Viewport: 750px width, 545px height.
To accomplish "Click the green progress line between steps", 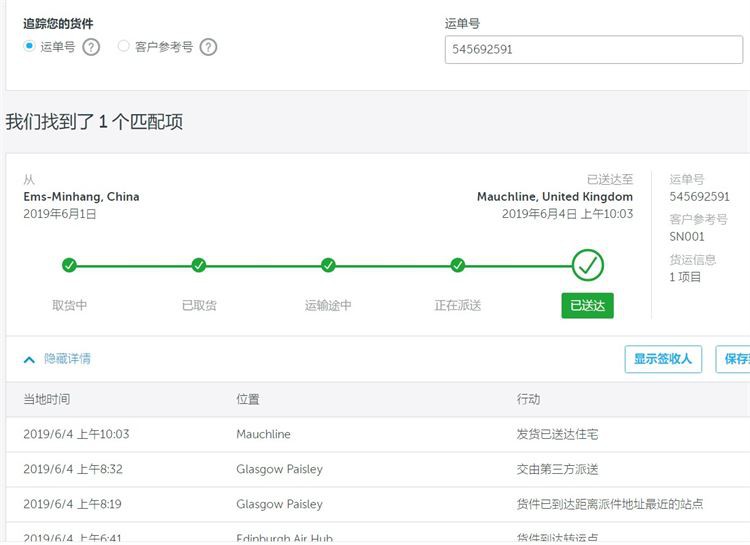I will click(263, 265).
